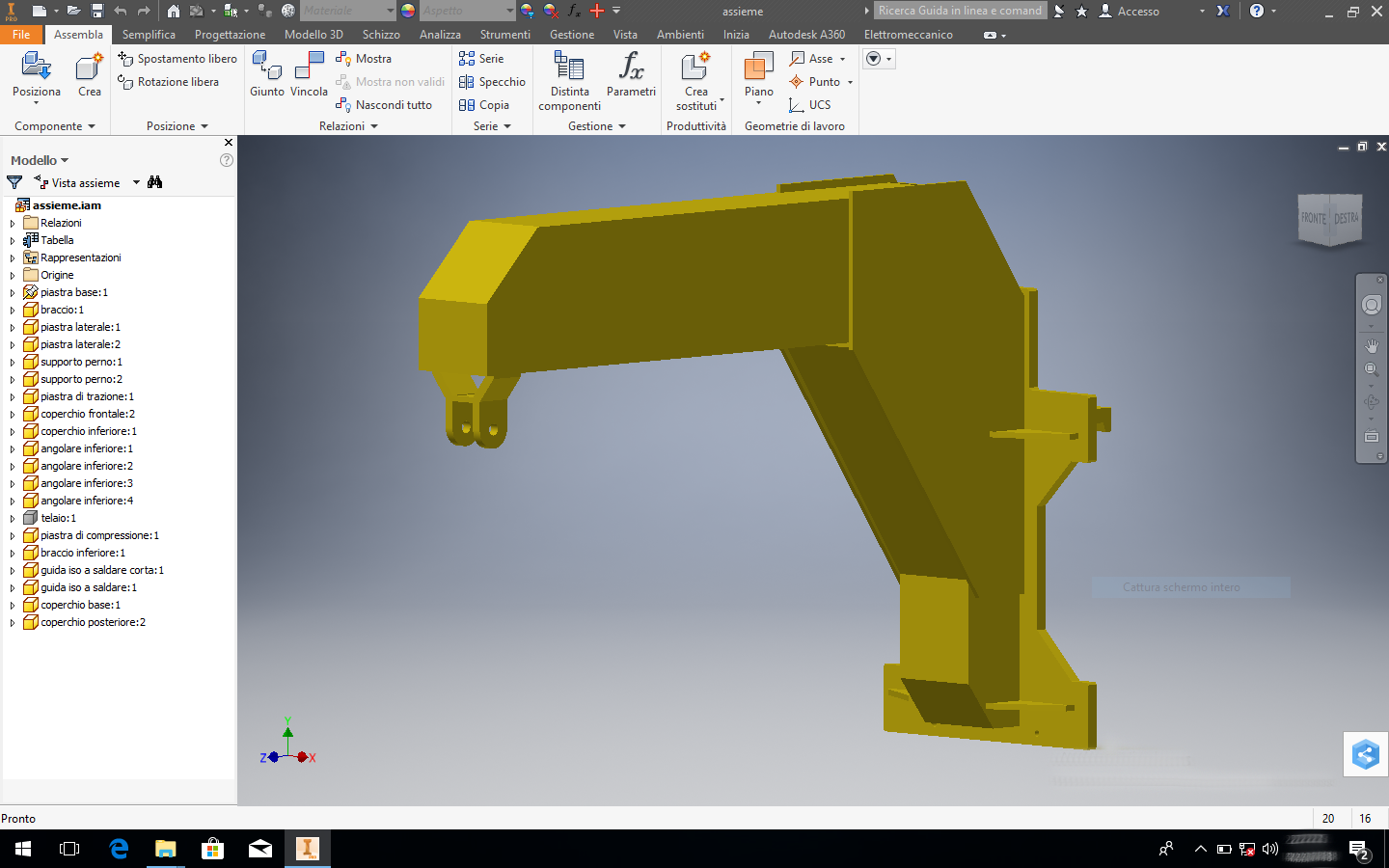
Task: Expand the braccio:1 tree node
Action: (x=13, y=311)
